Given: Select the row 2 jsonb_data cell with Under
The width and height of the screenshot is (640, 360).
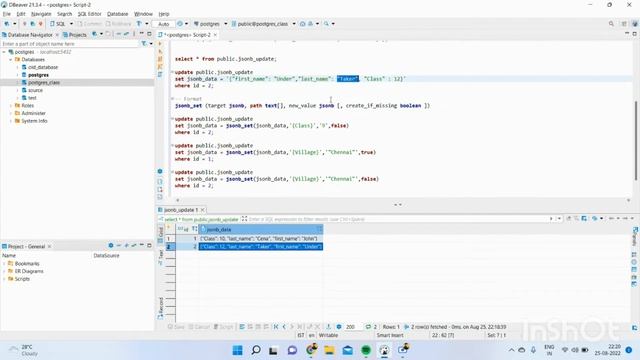Looking at the screenshot, I should (261, 247).
